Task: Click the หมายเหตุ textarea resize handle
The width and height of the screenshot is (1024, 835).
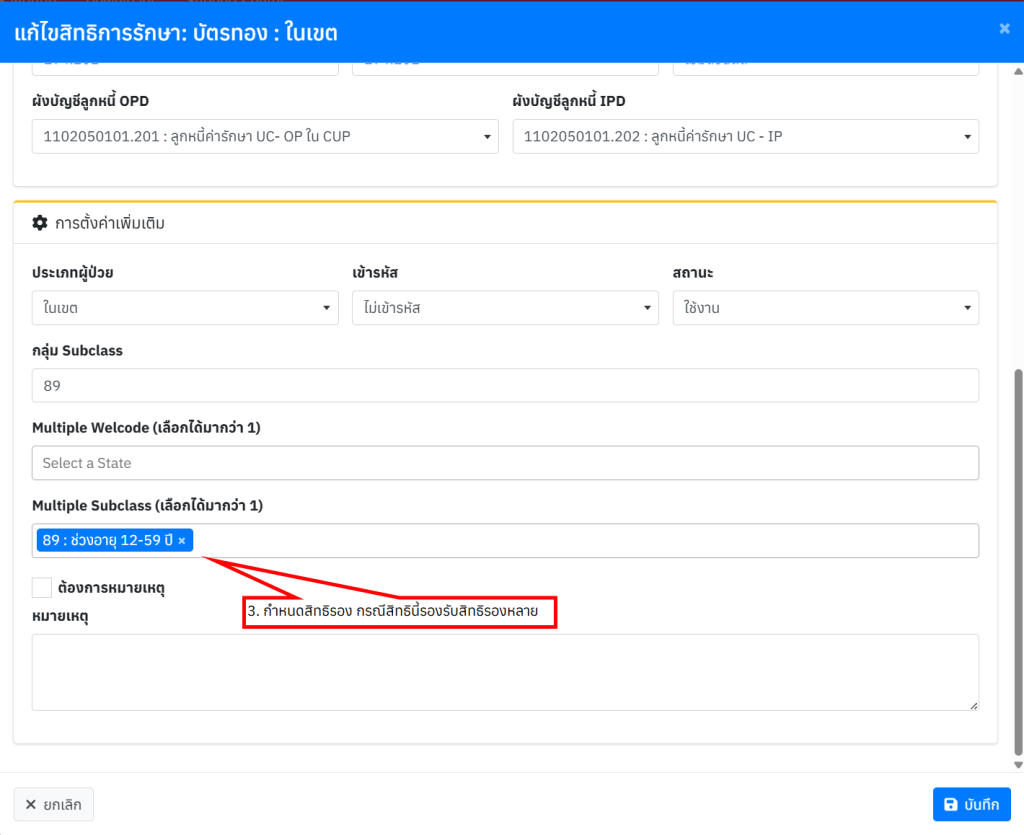Action: pos(973,705)
